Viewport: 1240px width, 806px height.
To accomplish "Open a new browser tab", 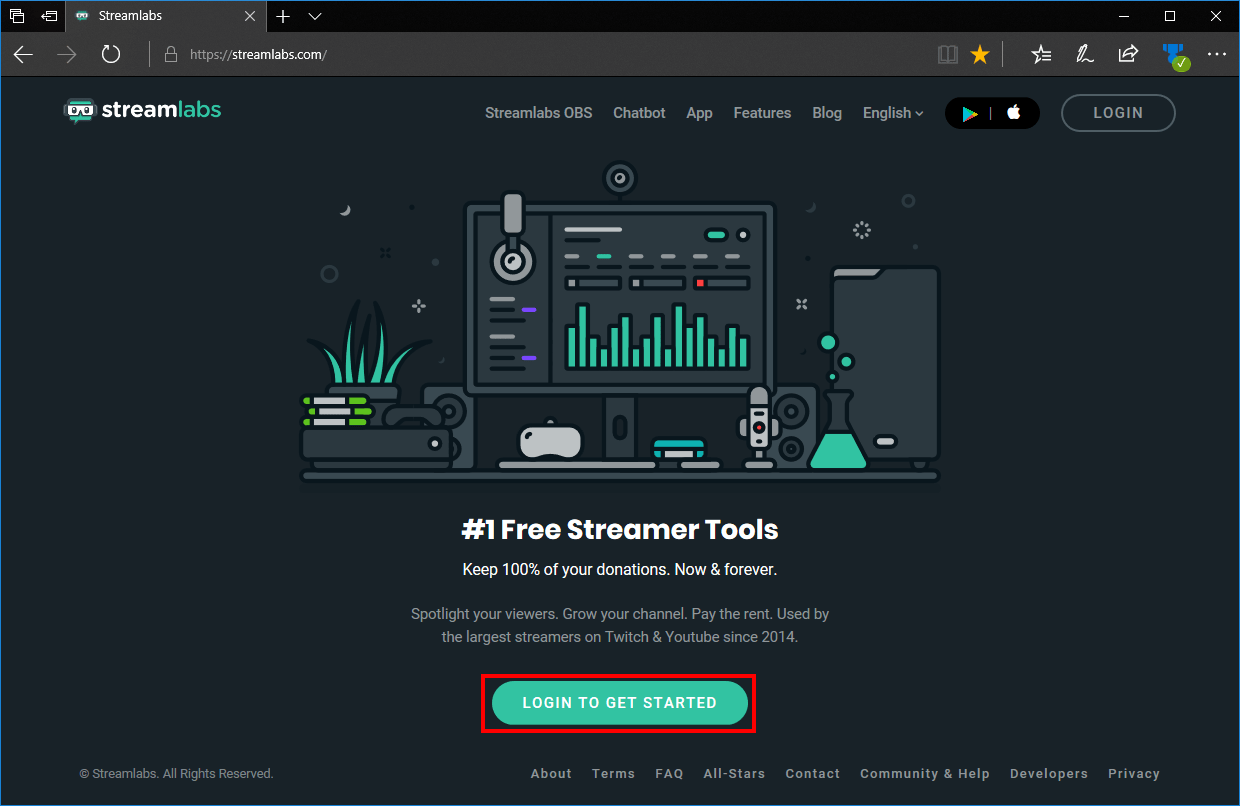I will (283, 16).
